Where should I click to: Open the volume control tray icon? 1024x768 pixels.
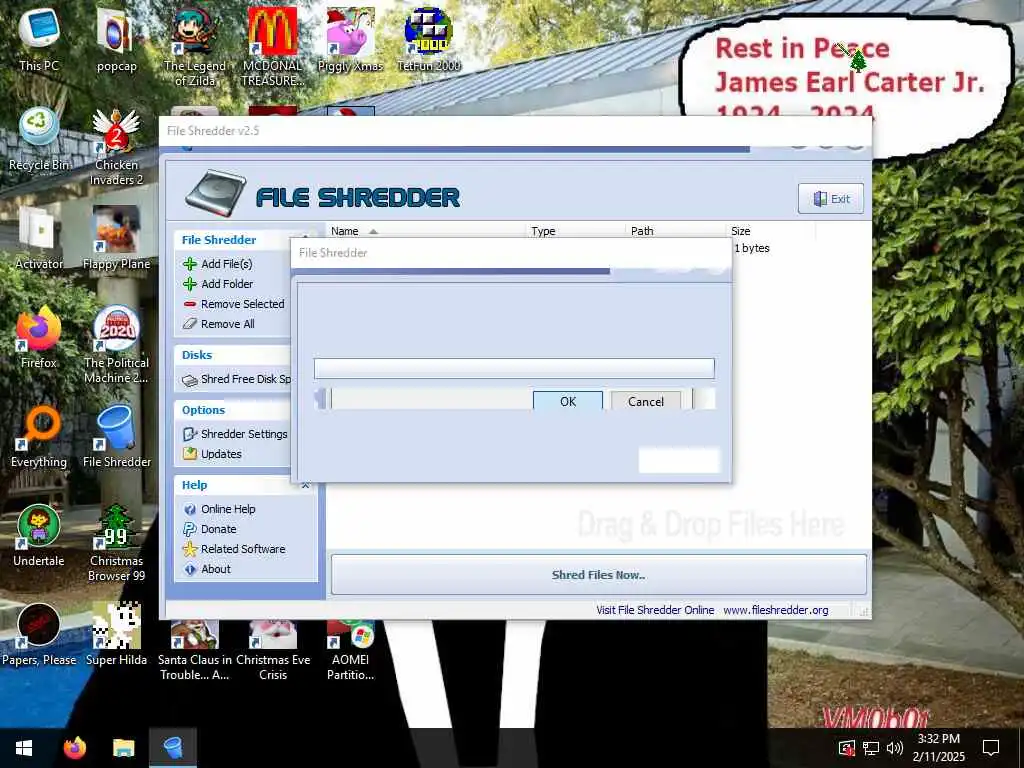tap(895, 748)
